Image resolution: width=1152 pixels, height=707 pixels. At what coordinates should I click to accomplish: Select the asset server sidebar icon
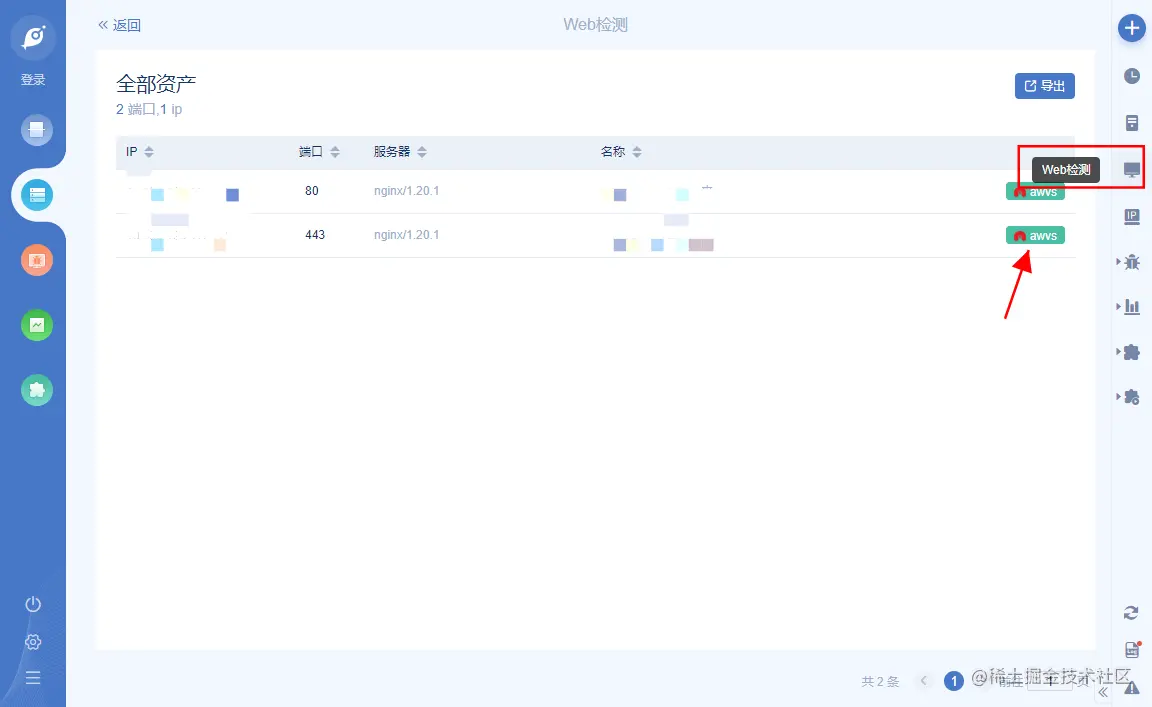[x=37, y=195]
